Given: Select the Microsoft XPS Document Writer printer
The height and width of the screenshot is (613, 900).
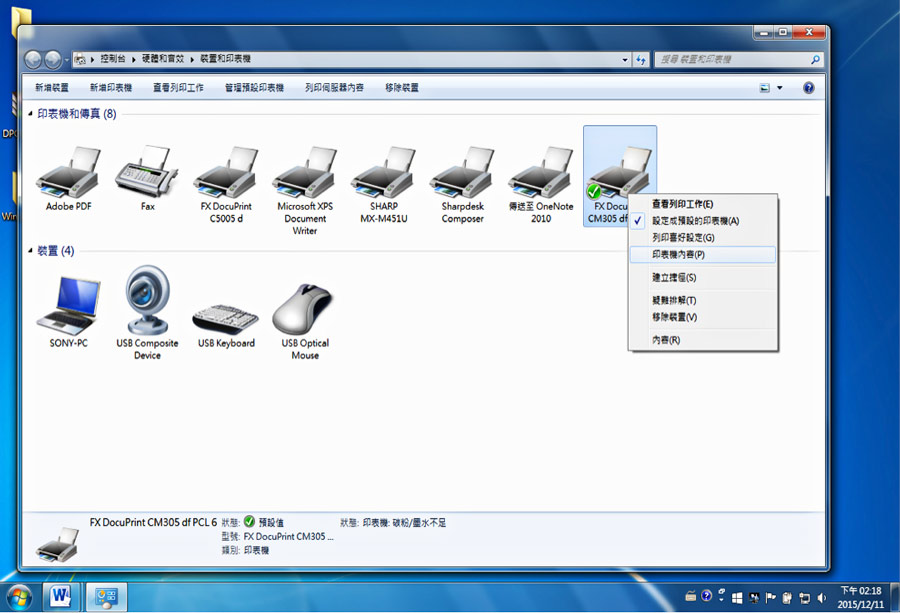Looking at the screenshot, I should click(x=305, y=172).
